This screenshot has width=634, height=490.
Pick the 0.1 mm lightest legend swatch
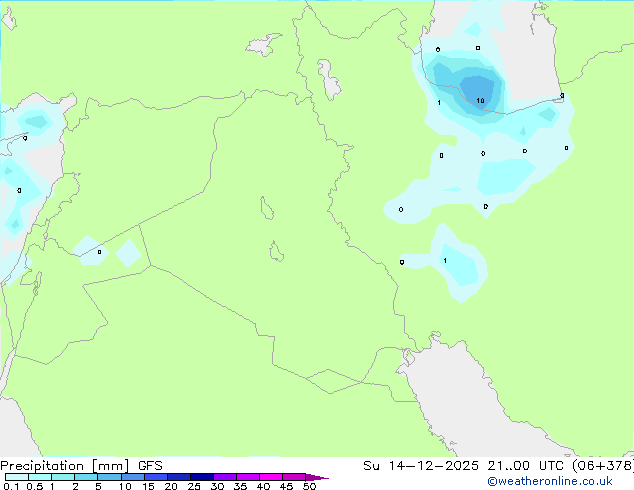(17, 477)
